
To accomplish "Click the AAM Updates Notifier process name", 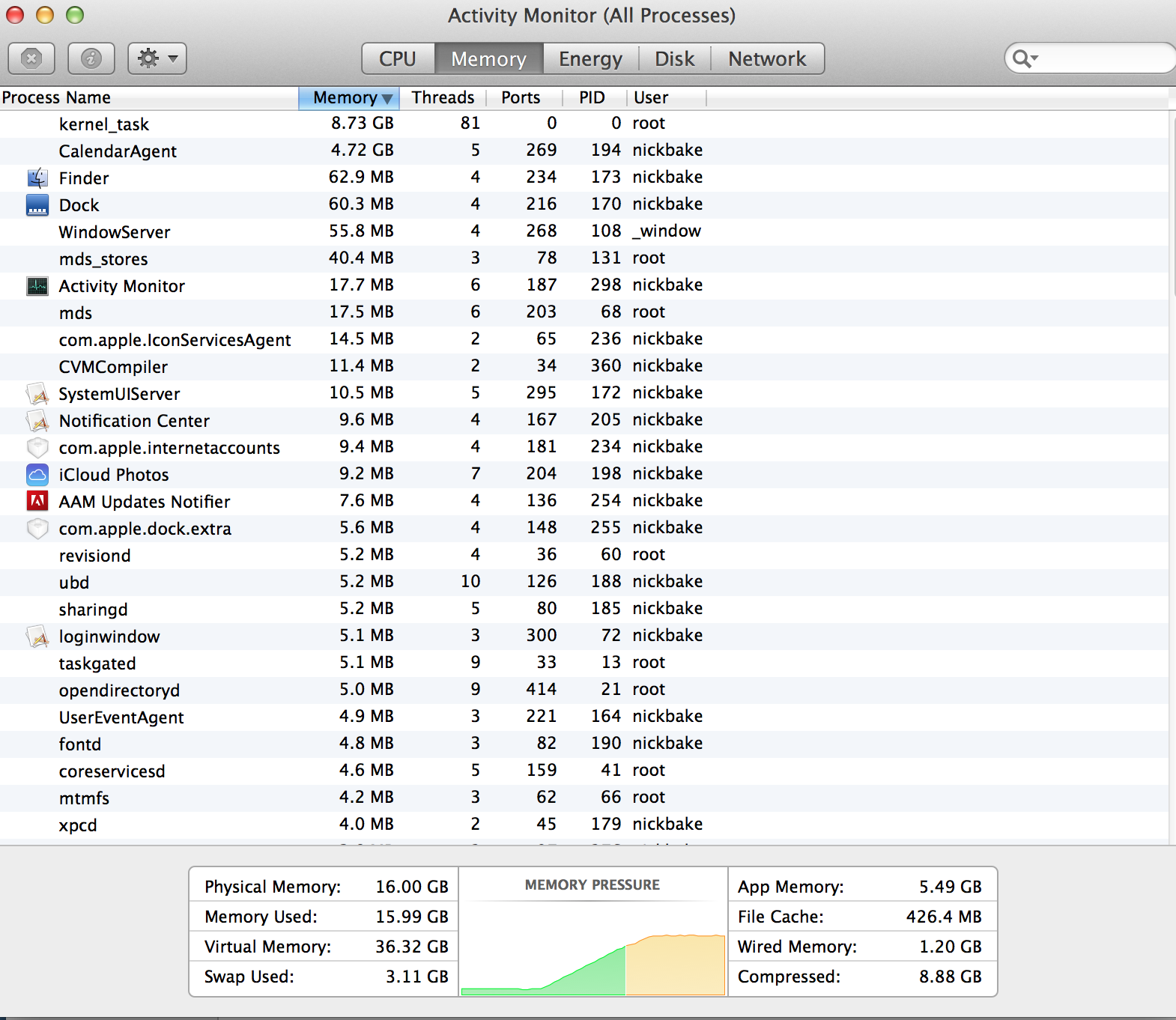I will click(145, 502).
